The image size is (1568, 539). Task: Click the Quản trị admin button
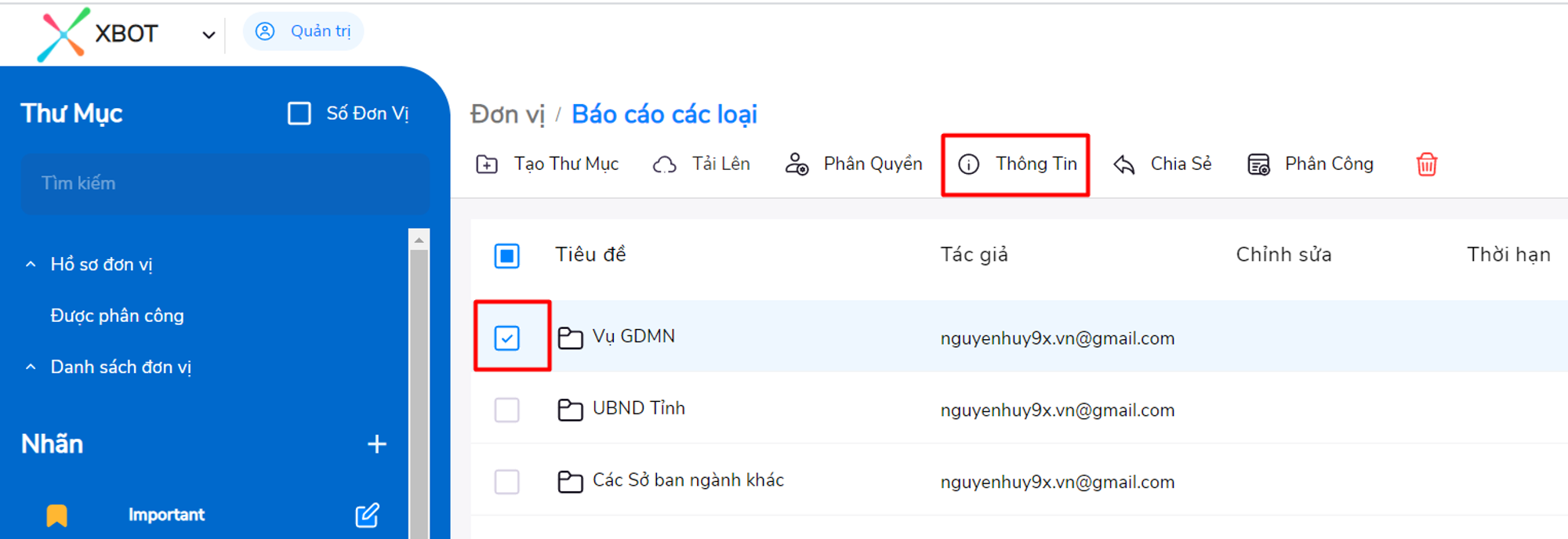click(303, 31)
